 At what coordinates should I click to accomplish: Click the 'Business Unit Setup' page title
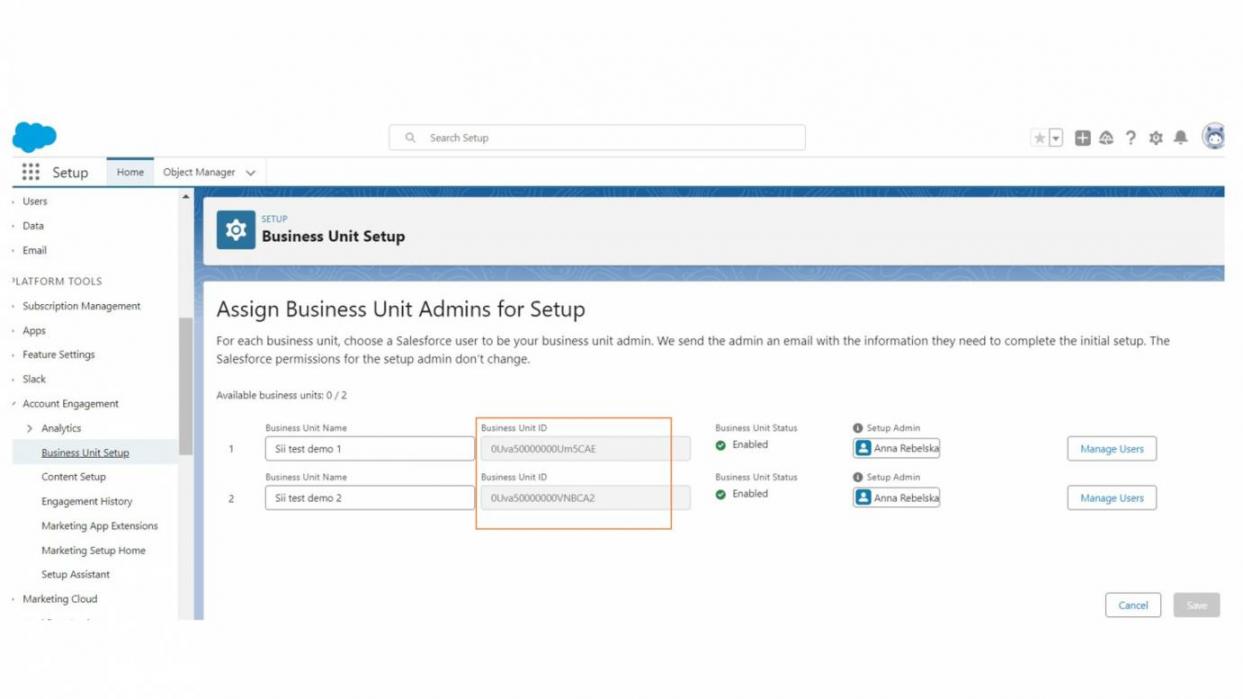coord(333,237)
